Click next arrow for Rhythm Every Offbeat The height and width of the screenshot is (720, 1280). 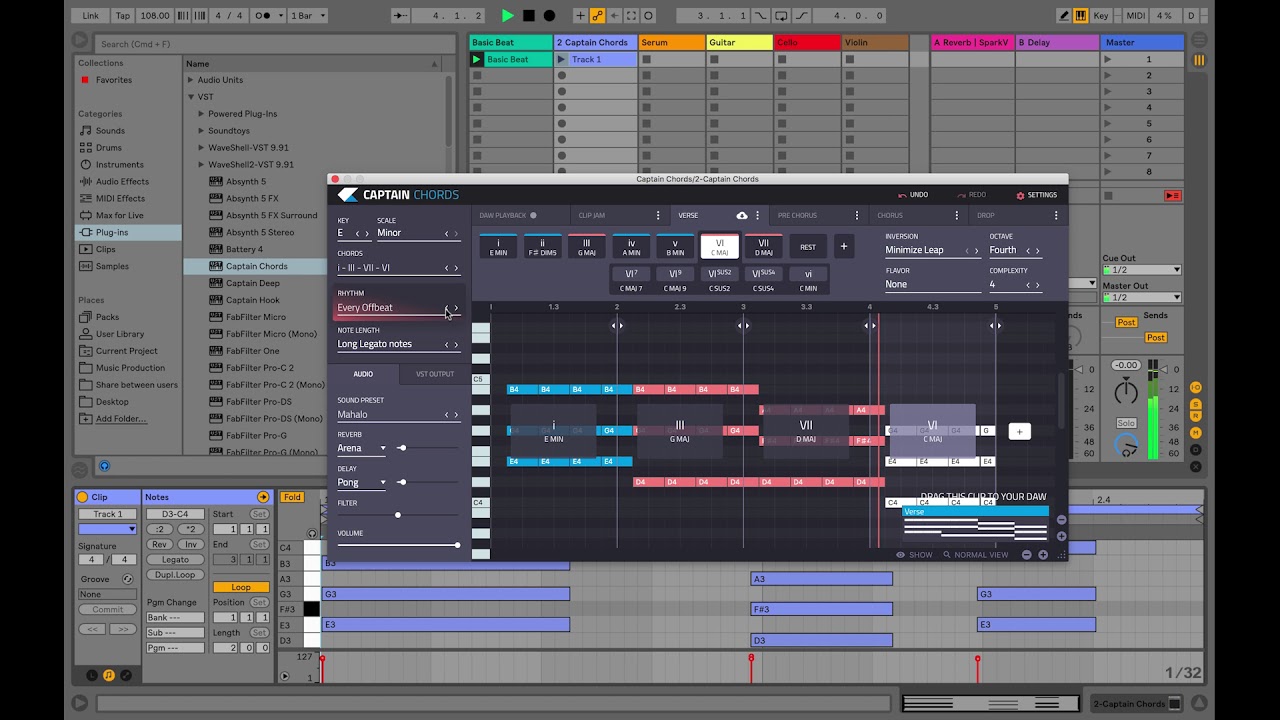(x=457, y=308)
